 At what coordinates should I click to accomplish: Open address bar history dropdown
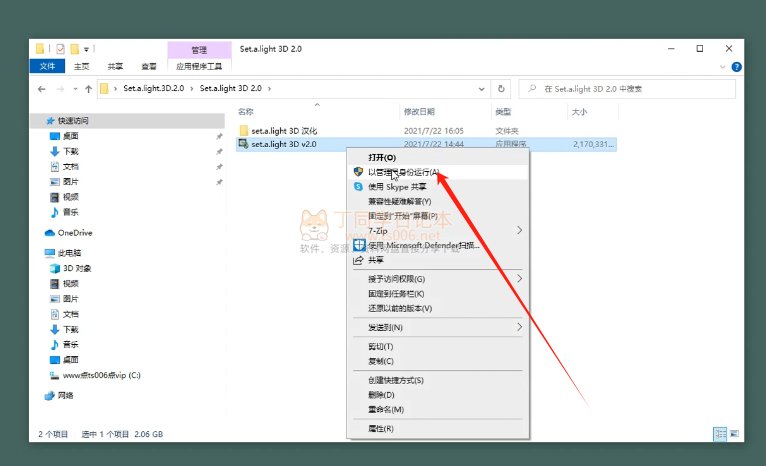click(481, 89)
